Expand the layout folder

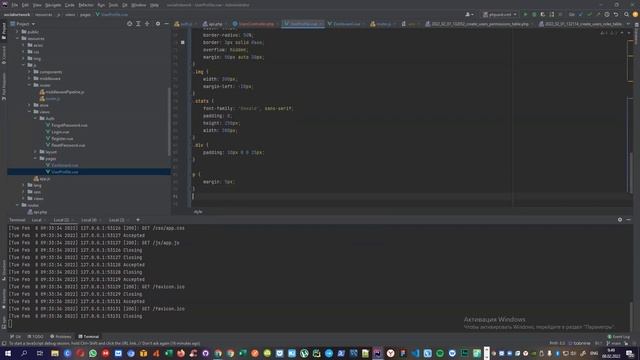(36, 152)
